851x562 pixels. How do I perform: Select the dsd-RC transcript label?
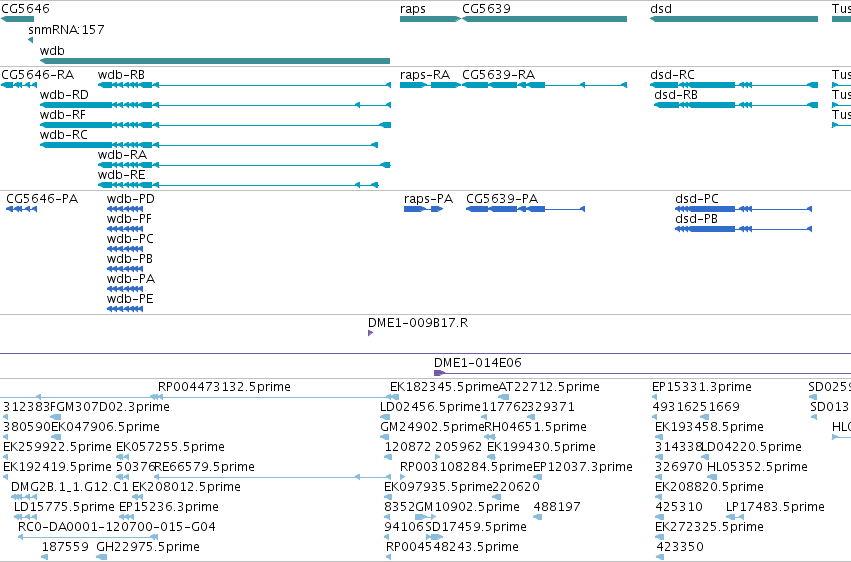(672, 75)
